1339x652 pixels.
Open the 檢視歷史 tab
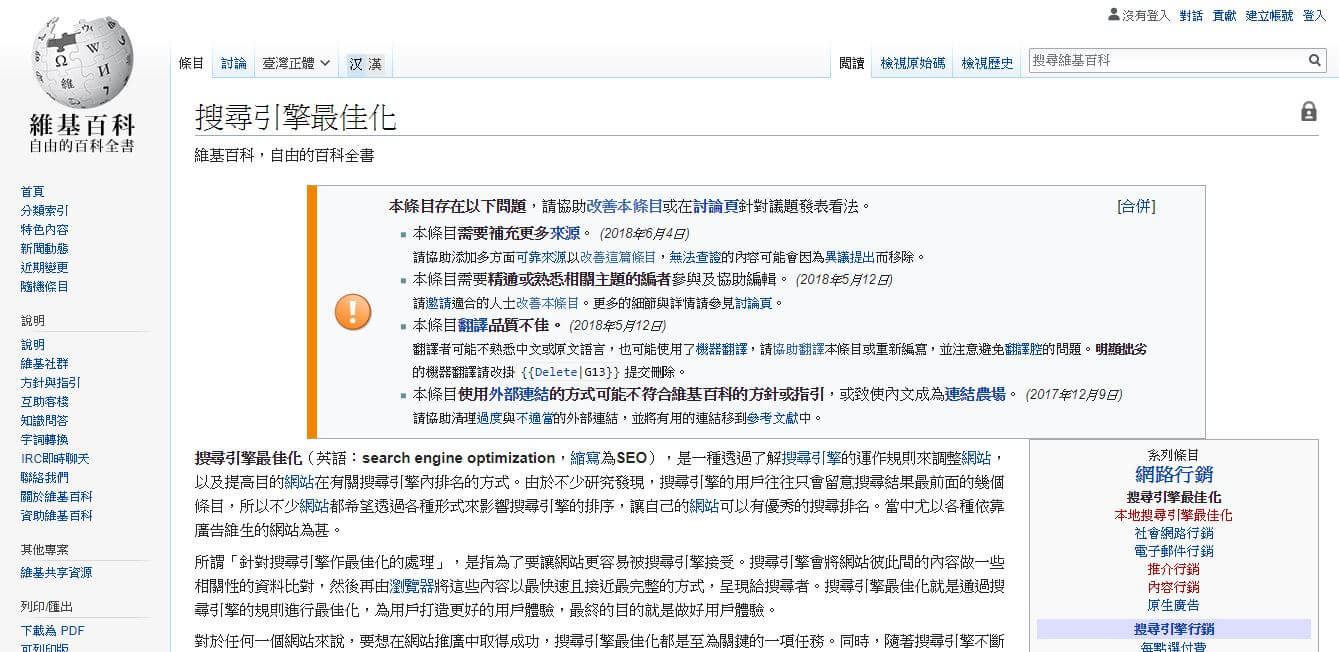pyautogui.click(x=987, y=63)
